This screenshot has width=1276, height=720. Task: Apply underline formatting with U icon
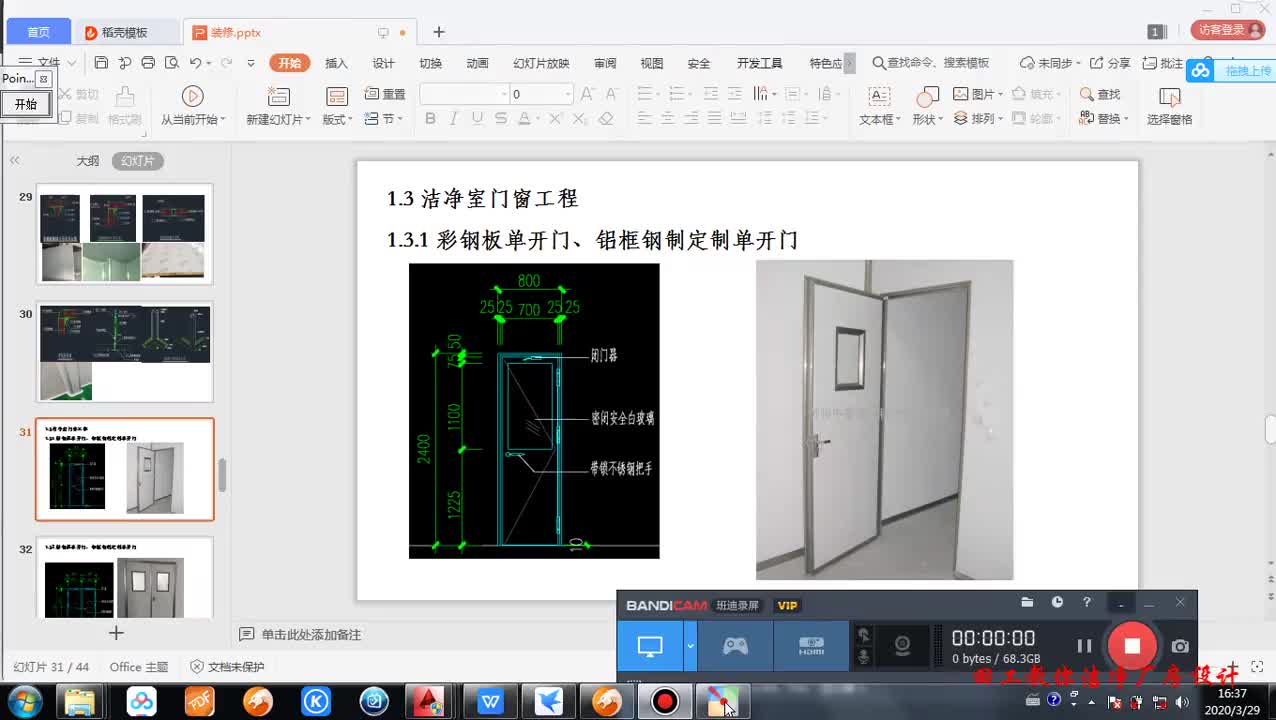477,119
